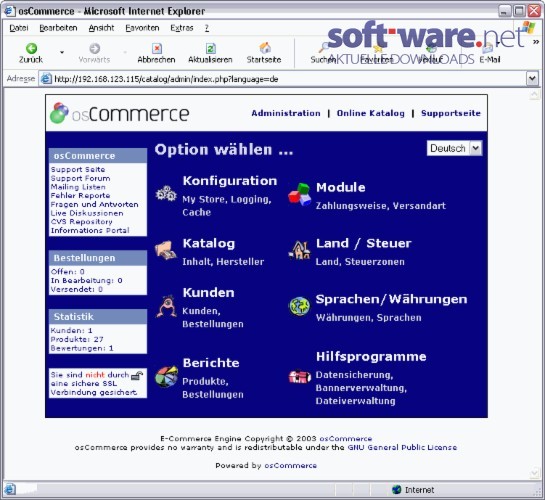The height and width of the screenshot is (500, 545).
Task: Click the SSL padlock icon in sidebar
Action: point(137,375)
